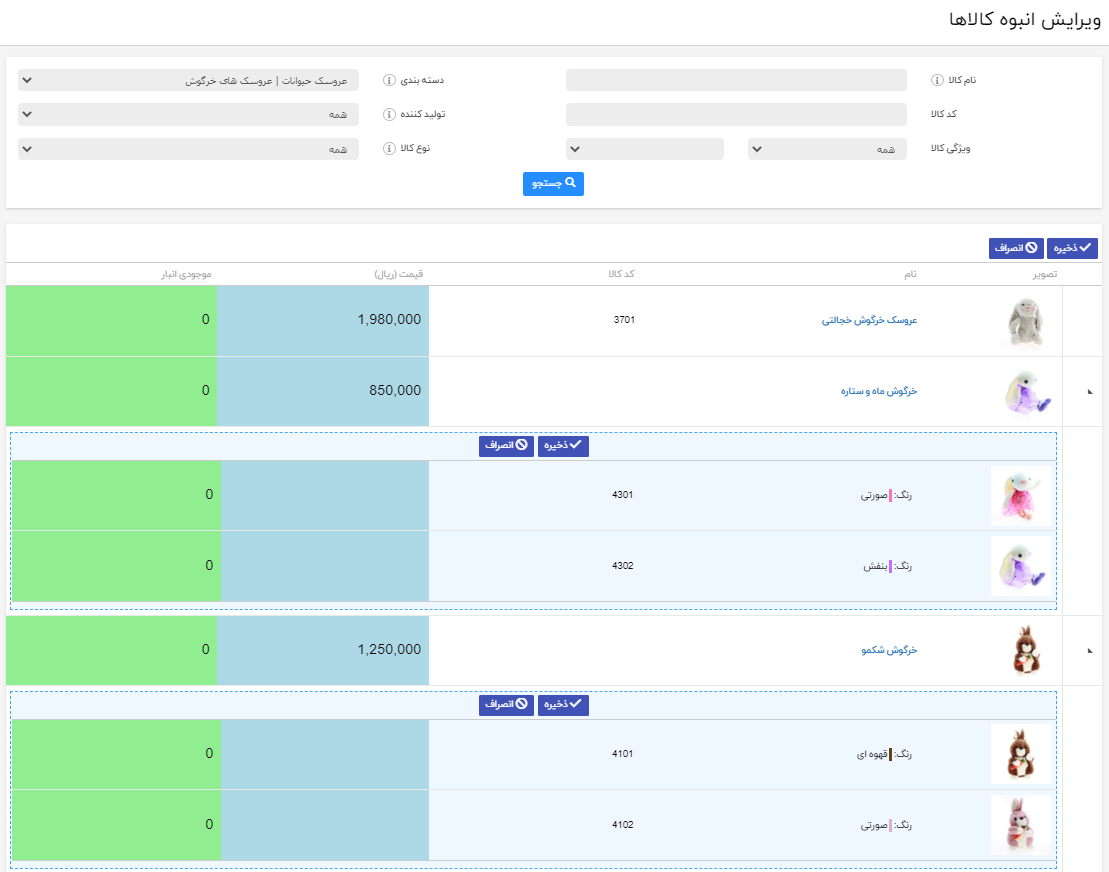This screenshot has width=1109, height=872.
Task: Click the thumbnail image for code 4301
Action: point(1021,496)
